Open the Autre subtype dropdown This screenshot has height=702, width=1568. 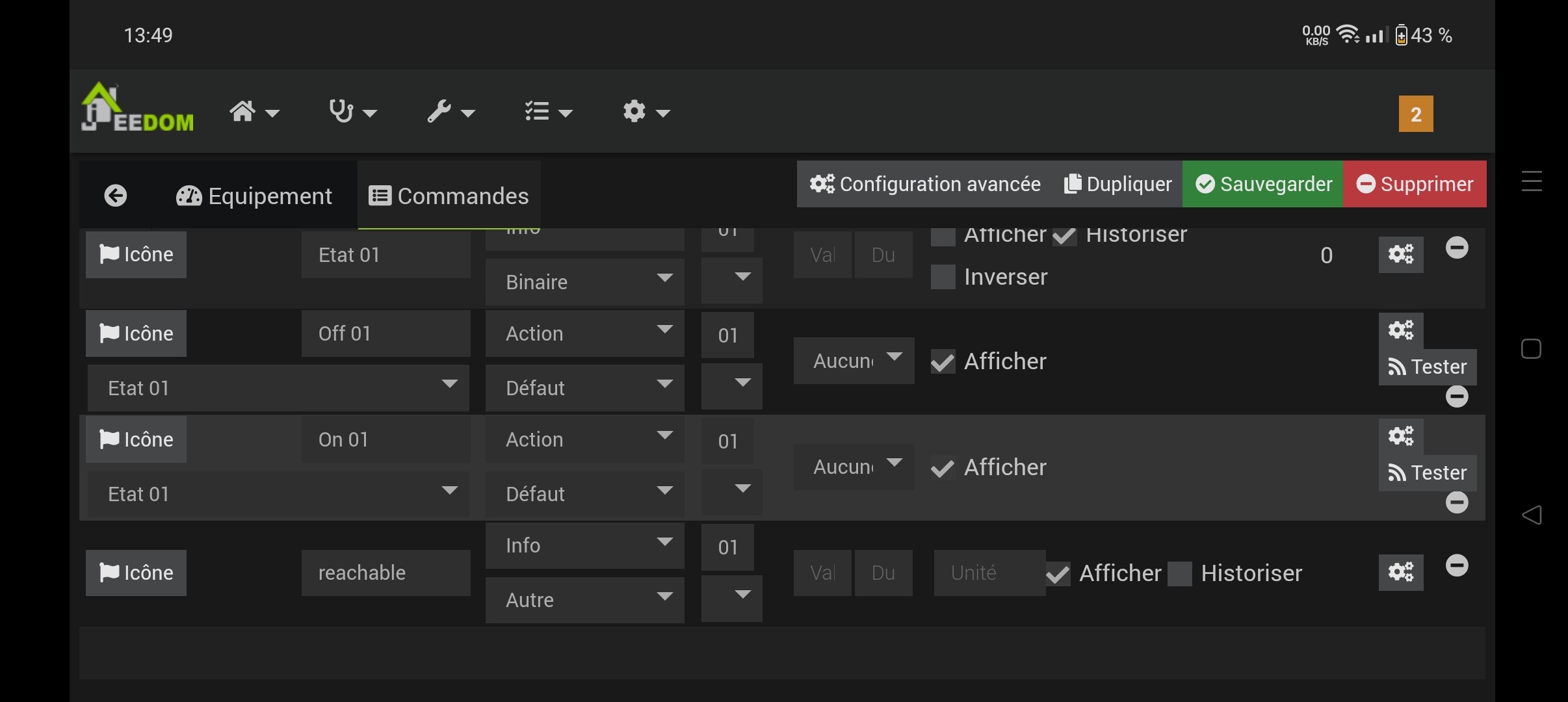click(x=584, y=599)
